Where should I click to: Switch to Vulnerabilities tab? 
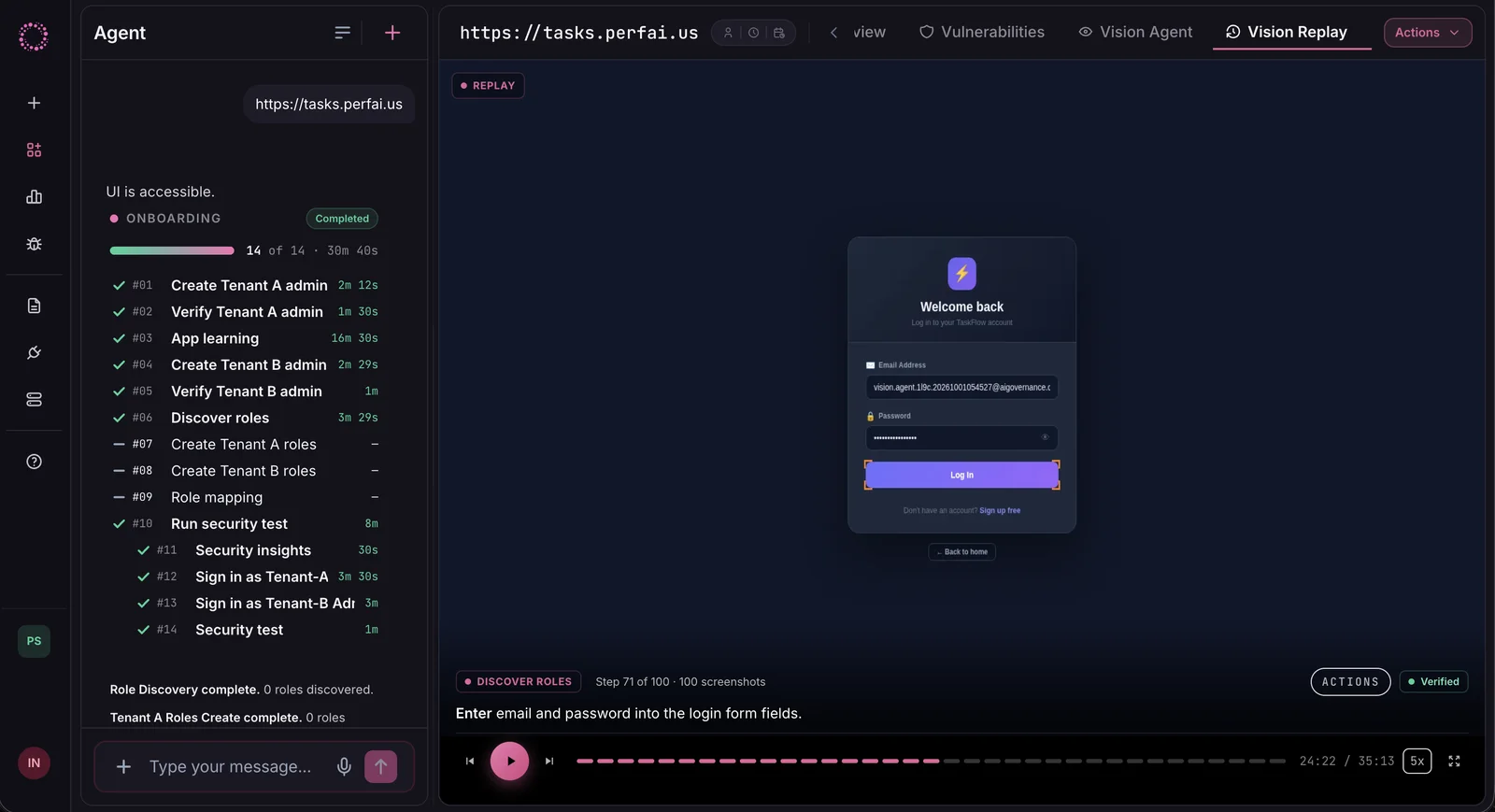point(982,32)
